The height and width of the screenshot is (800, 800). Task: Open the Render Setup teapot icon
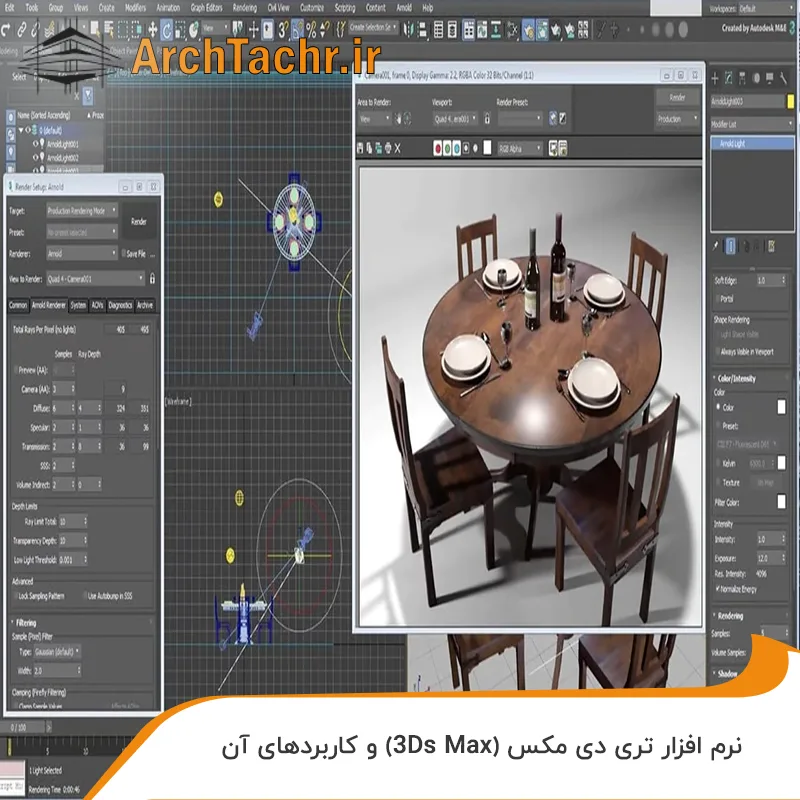pos(529,30)
